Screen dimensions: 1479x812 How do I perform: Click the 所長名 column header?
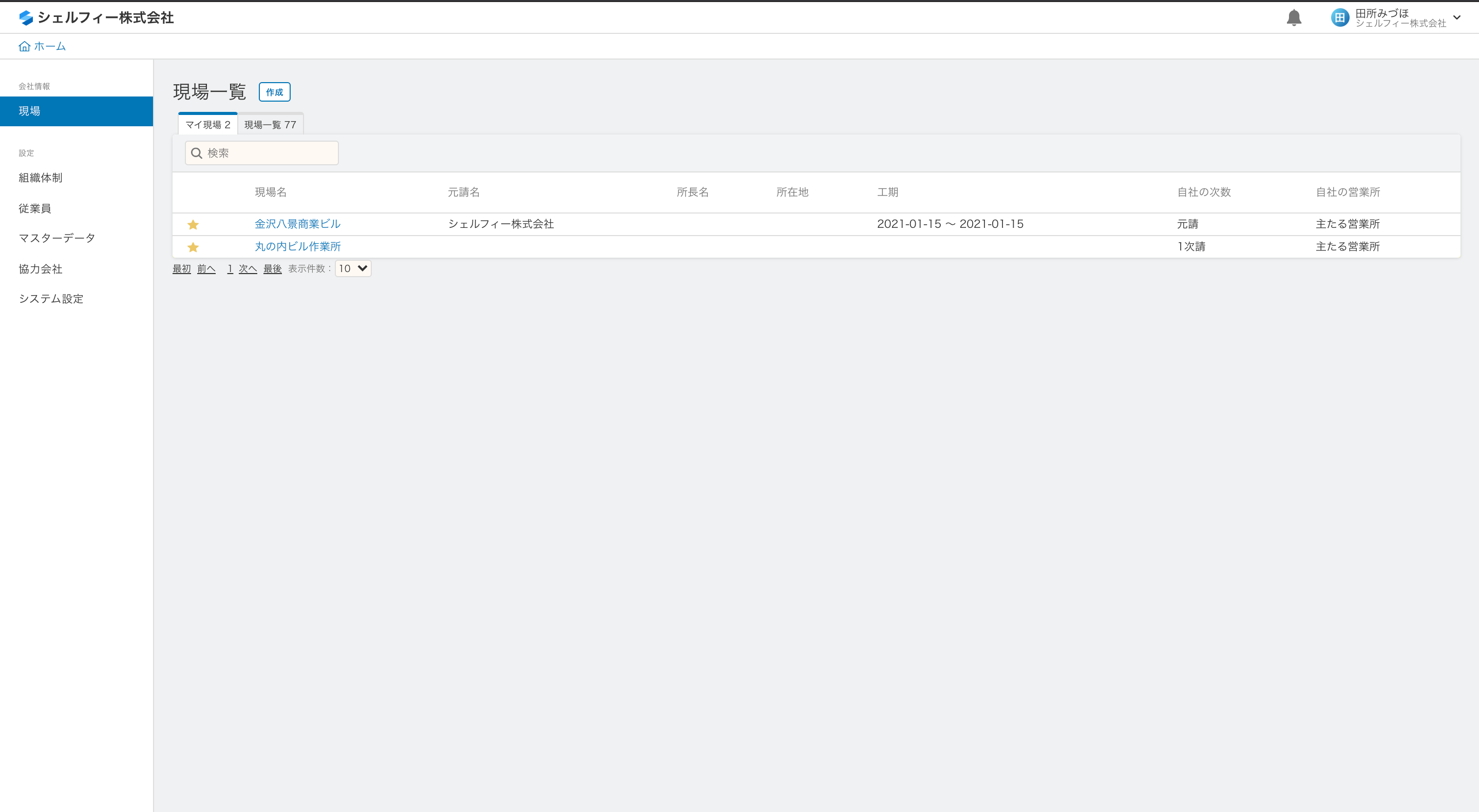[x=692, y=192]
